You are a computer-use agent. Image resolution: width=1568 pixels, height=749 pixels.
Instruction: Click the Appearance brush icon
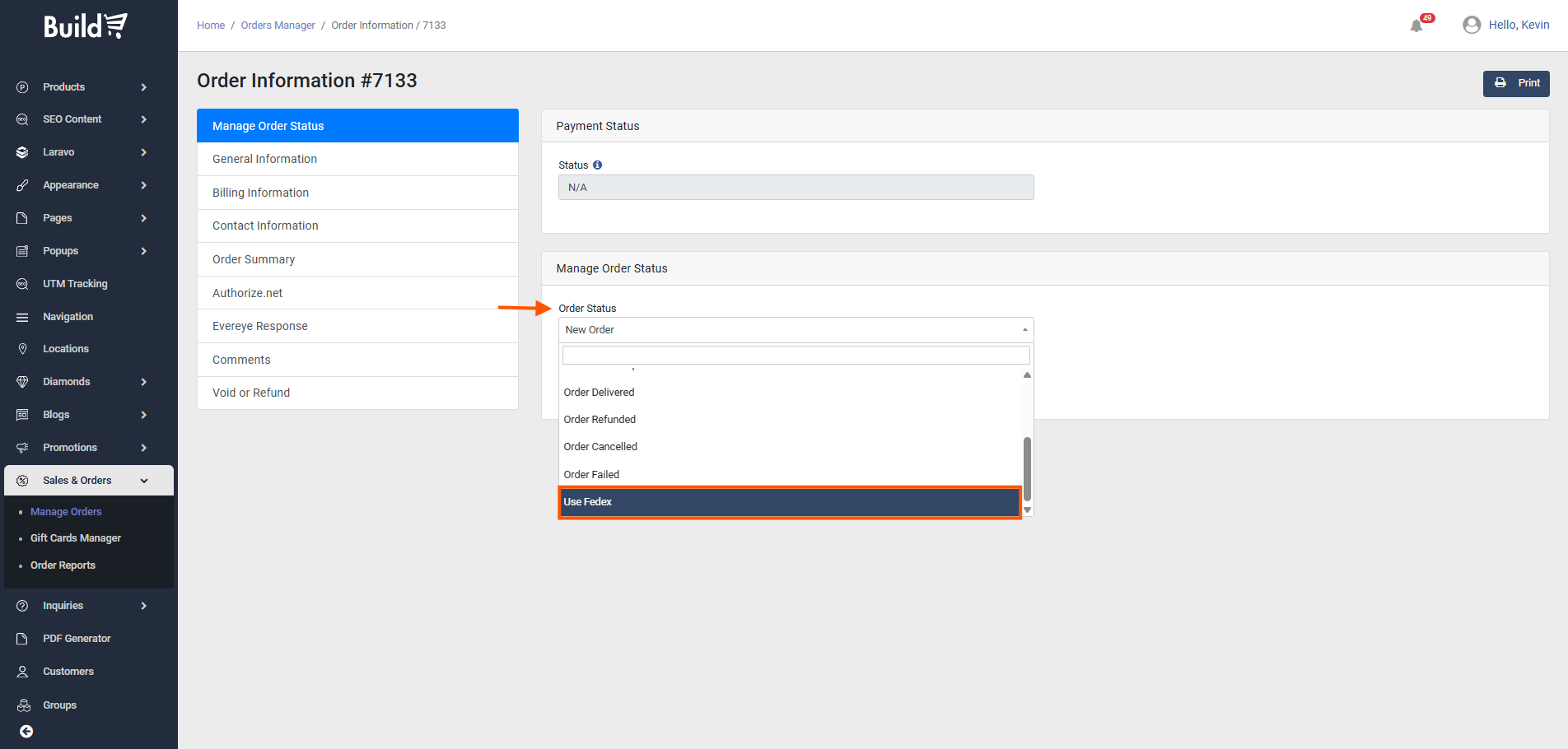[22, 185]
